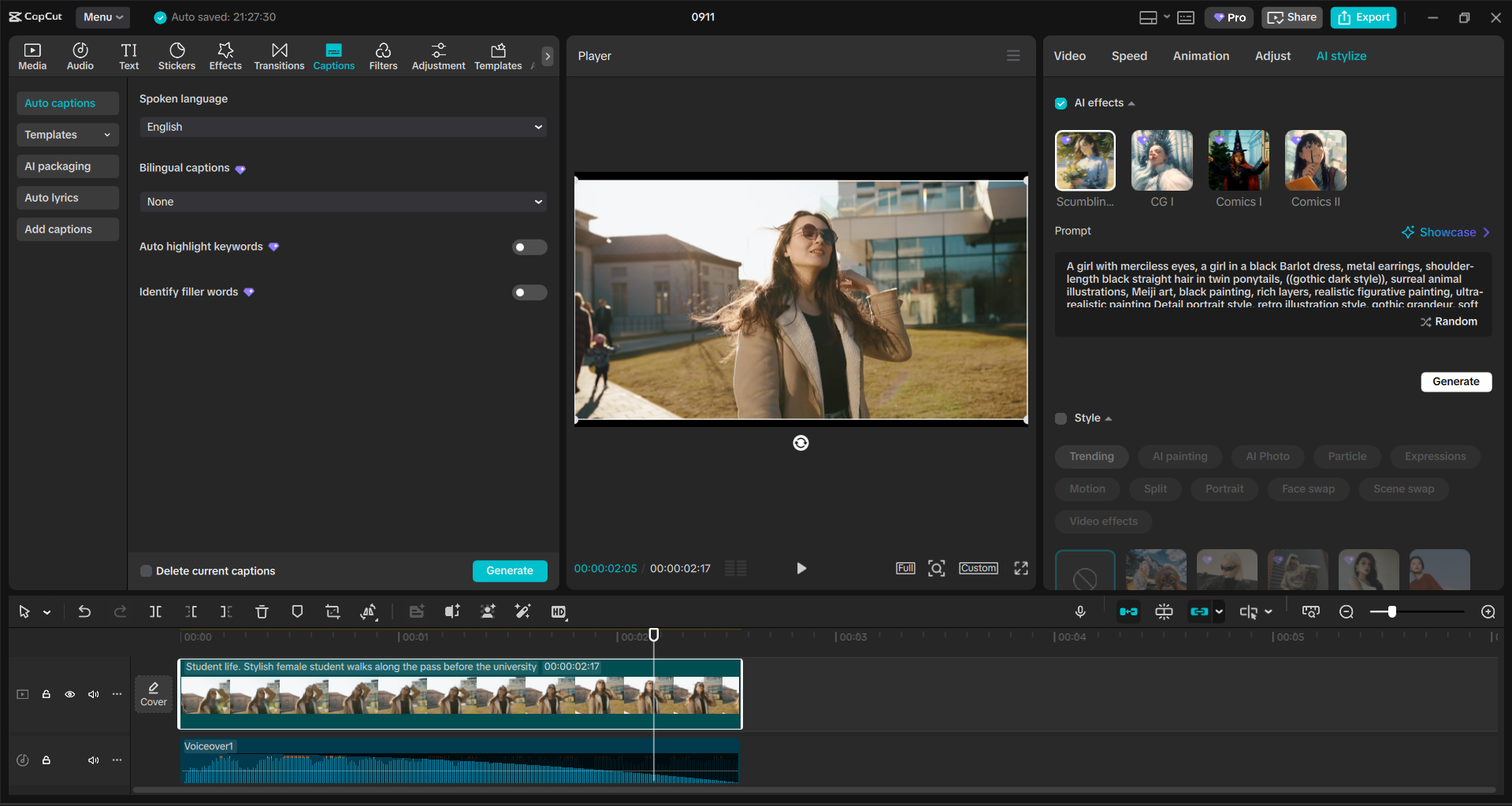Image resolution: width=1512 pixels, height=806 pixels.
Task: Click the Undo arrow in timeline toolbar
Action: point(84,611)
